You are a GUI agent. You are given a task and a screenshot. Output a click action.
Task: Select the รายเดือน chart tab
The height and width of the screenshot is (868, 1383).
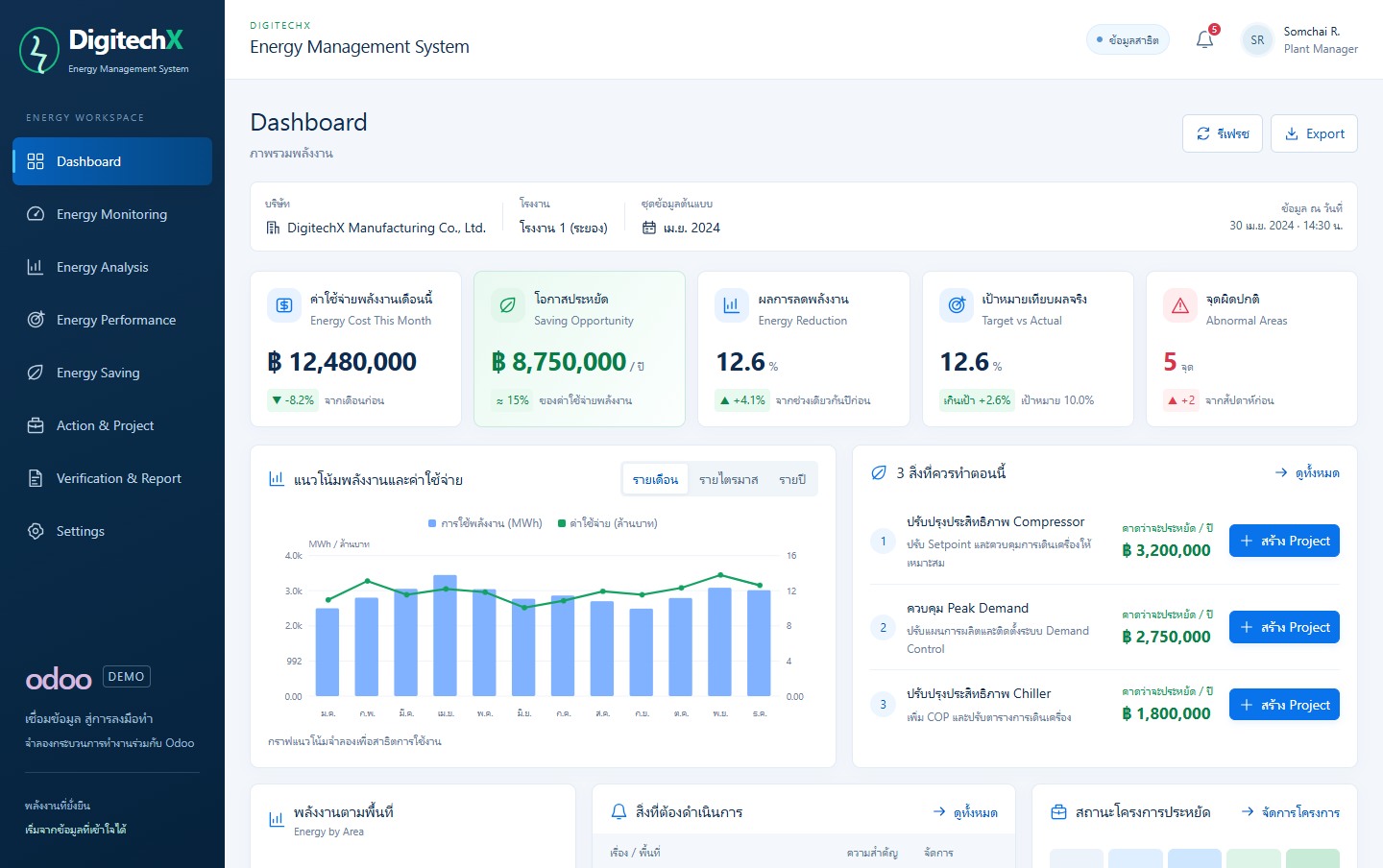[x=655, y=479]
